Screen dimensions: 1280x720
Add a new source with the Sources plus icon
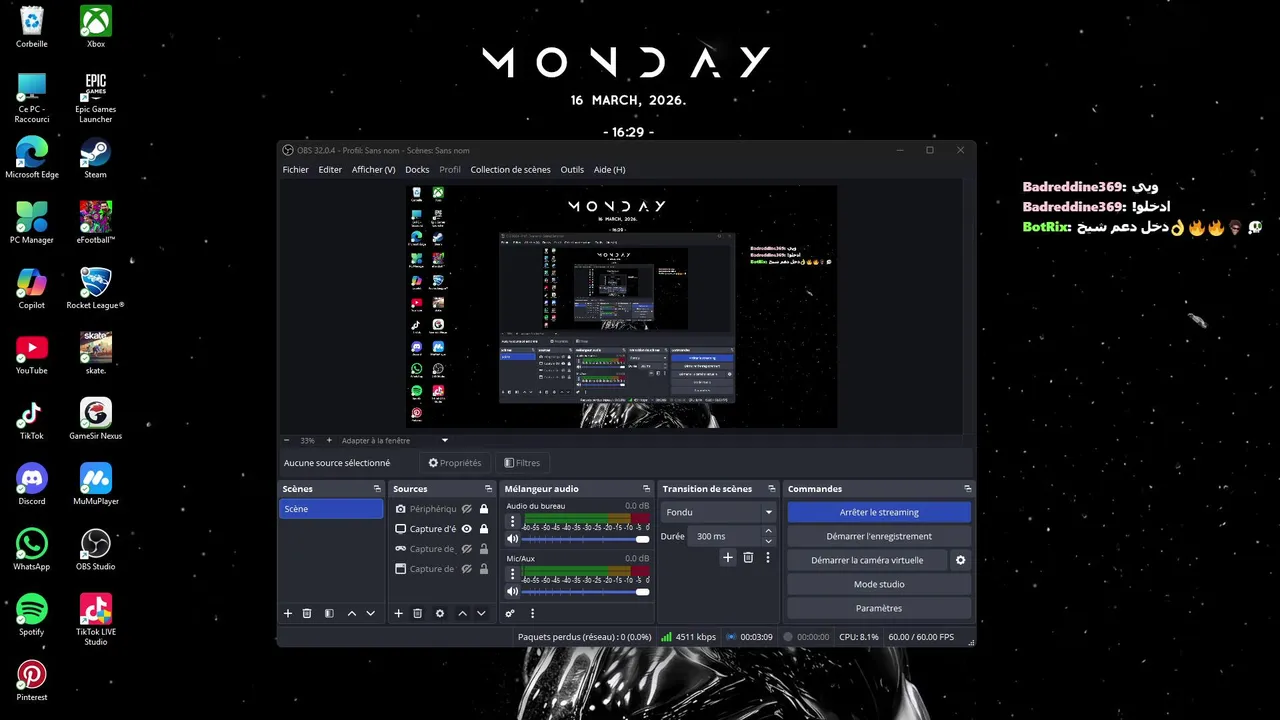[x=398, y=613]
